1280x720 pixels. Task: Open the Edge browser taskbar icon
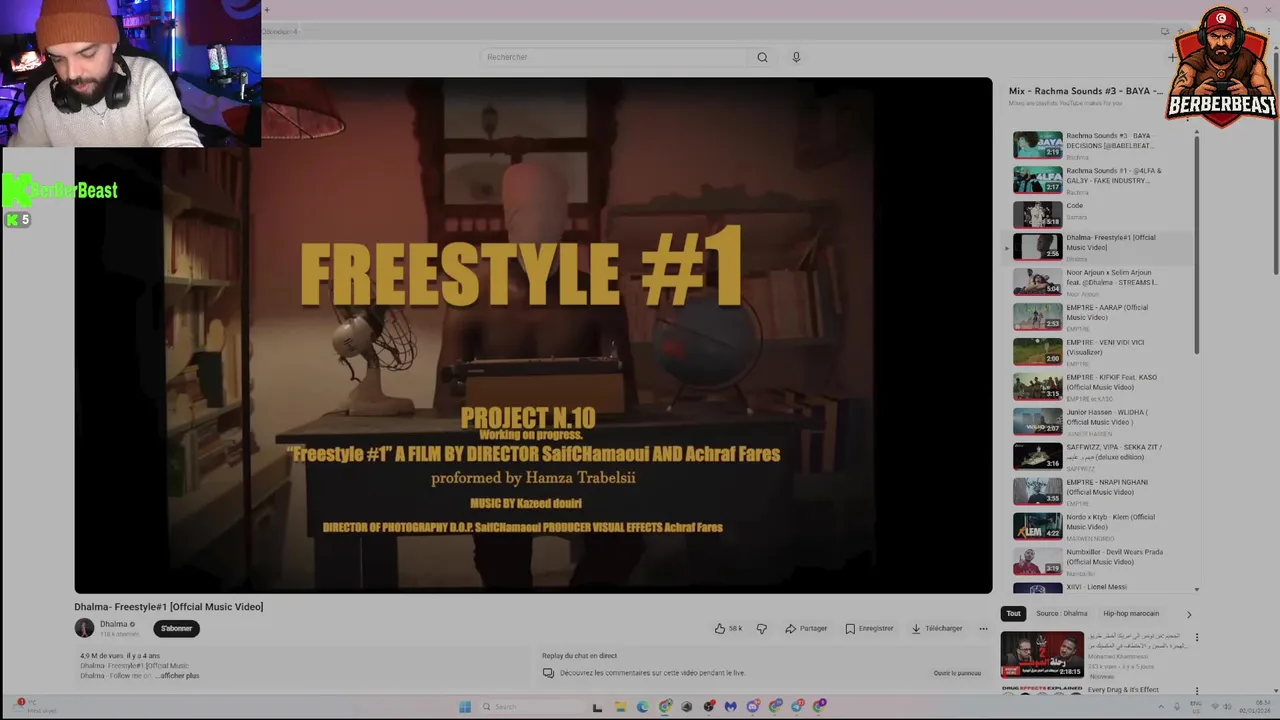[642, 707]
